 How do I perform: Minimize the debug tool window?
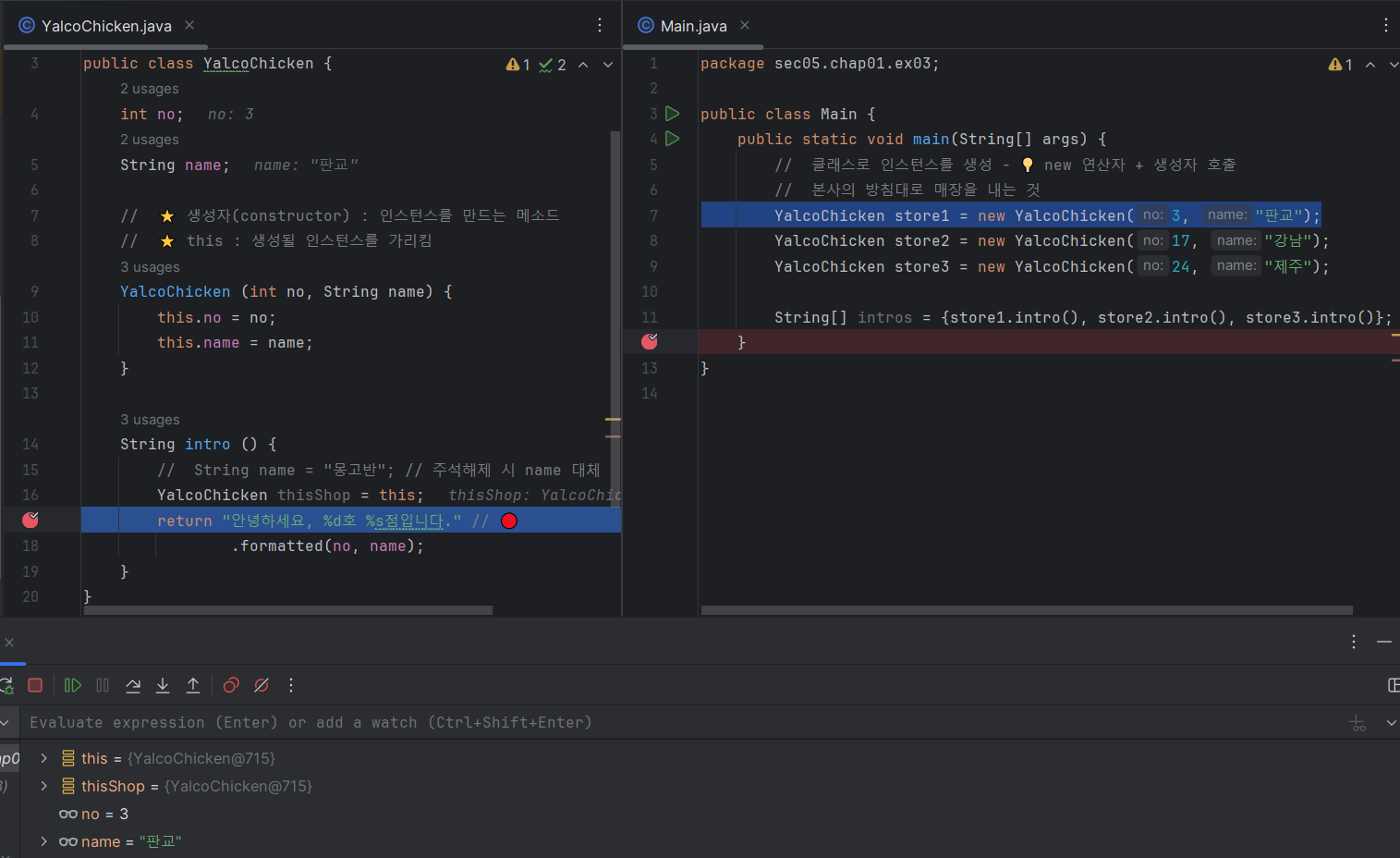[x=1384, y=642]
